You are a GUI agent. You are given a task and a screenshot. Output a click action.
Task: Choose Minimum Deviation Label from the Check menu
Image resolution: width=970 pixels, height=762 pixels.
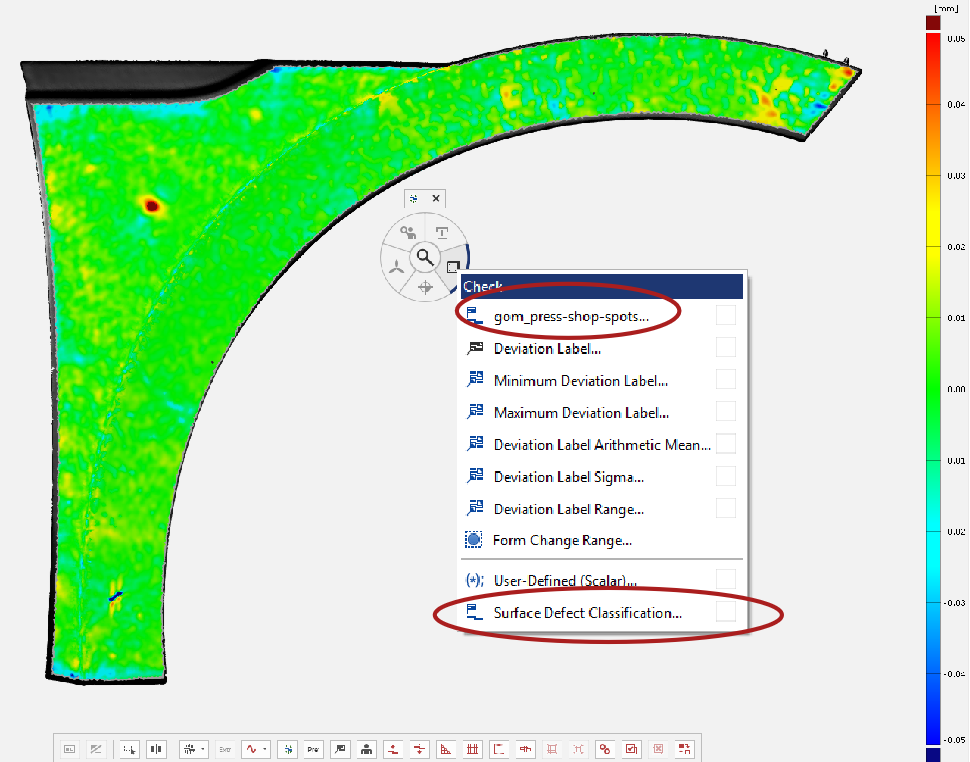580,380
